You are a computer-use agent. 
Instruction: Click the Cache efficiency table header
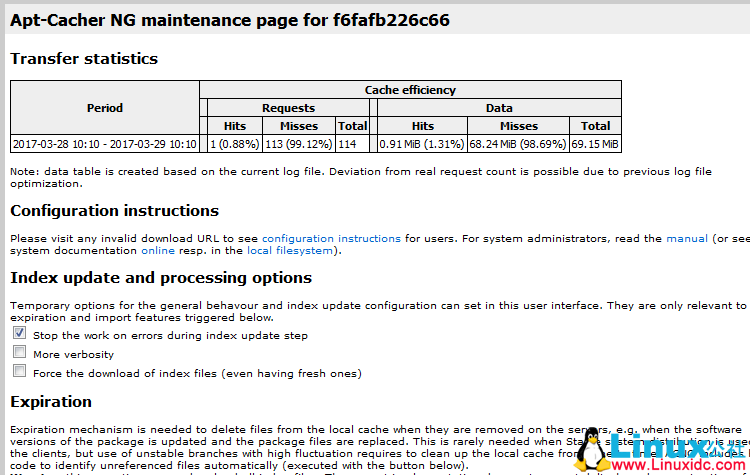410,90
